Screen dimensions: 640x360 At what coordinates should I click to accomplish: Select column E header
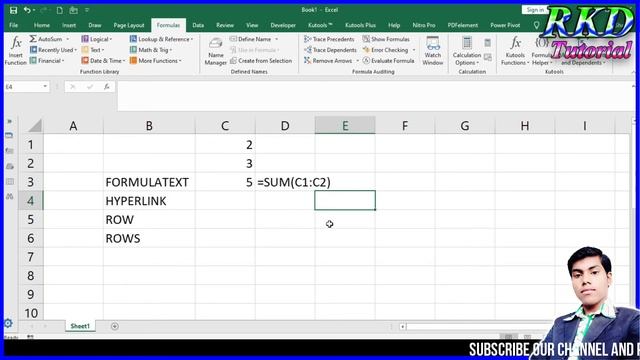pyautogui.click(x=345, y=126)
